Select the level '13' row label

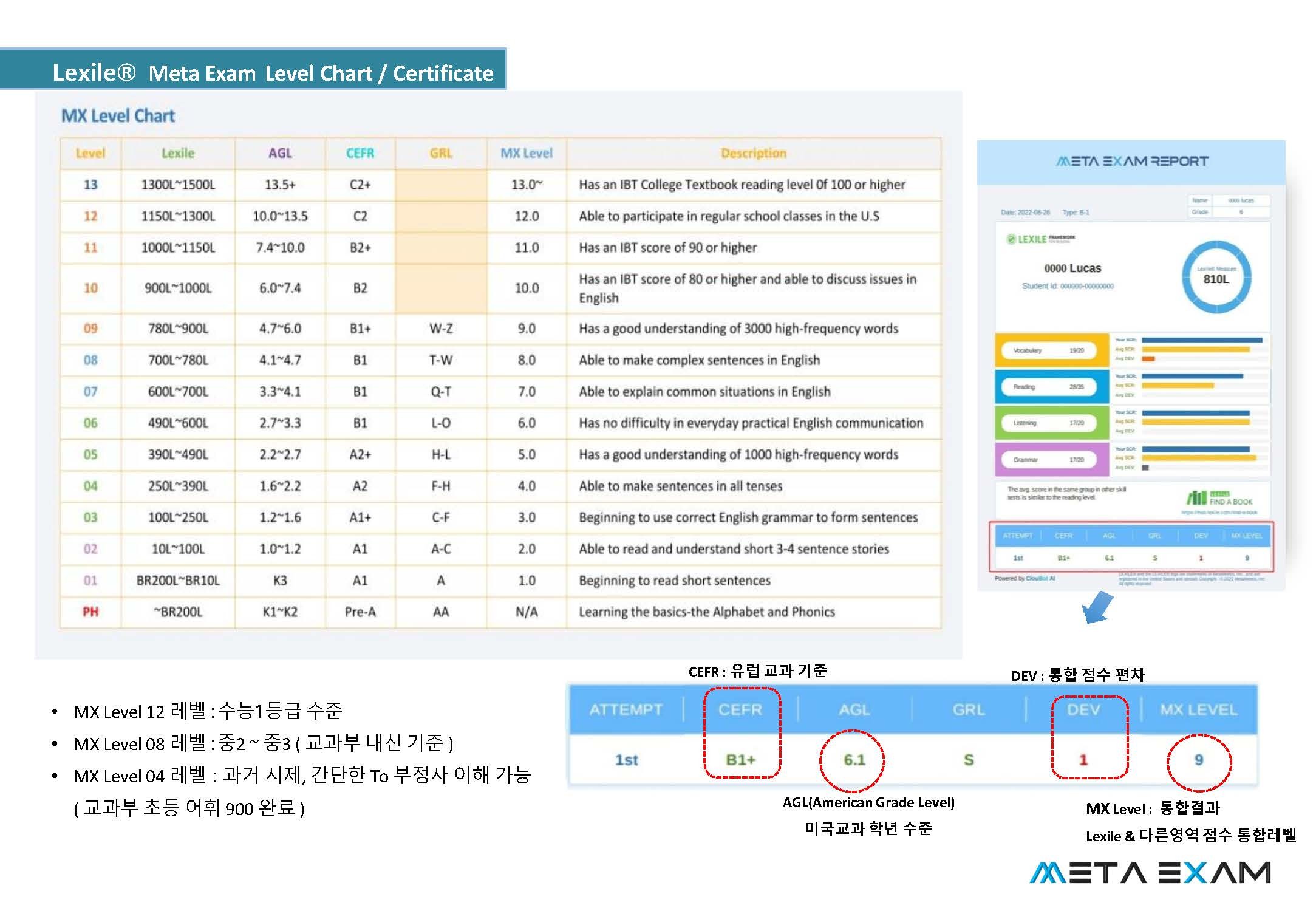(x=90, y=185)
